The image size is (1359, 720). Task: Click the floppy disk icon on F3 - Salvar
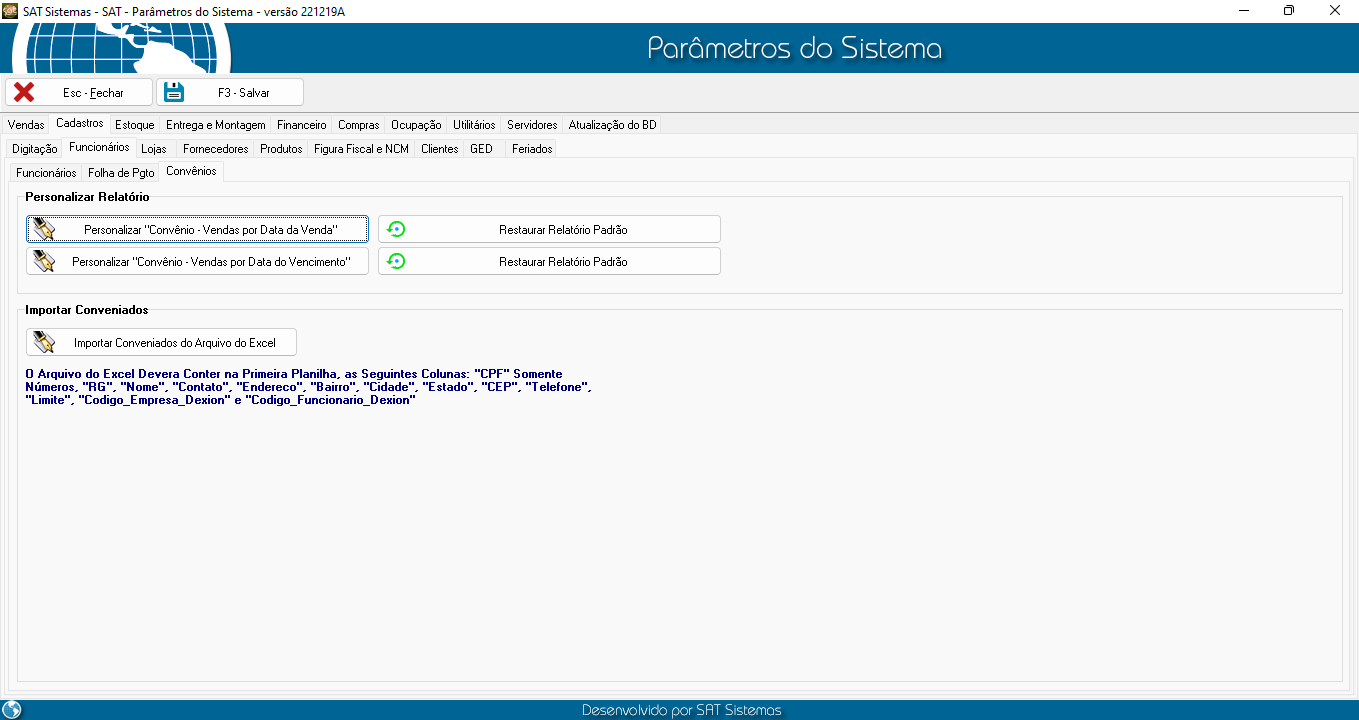point(174,92)
